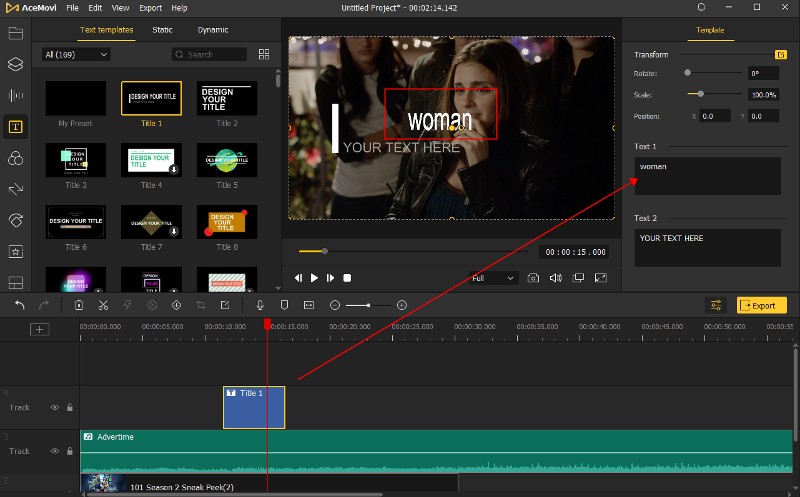Viewport: 800px width, 497px height.
Task: Open the Animation sidebar icon
Action: tap(16, 220)
